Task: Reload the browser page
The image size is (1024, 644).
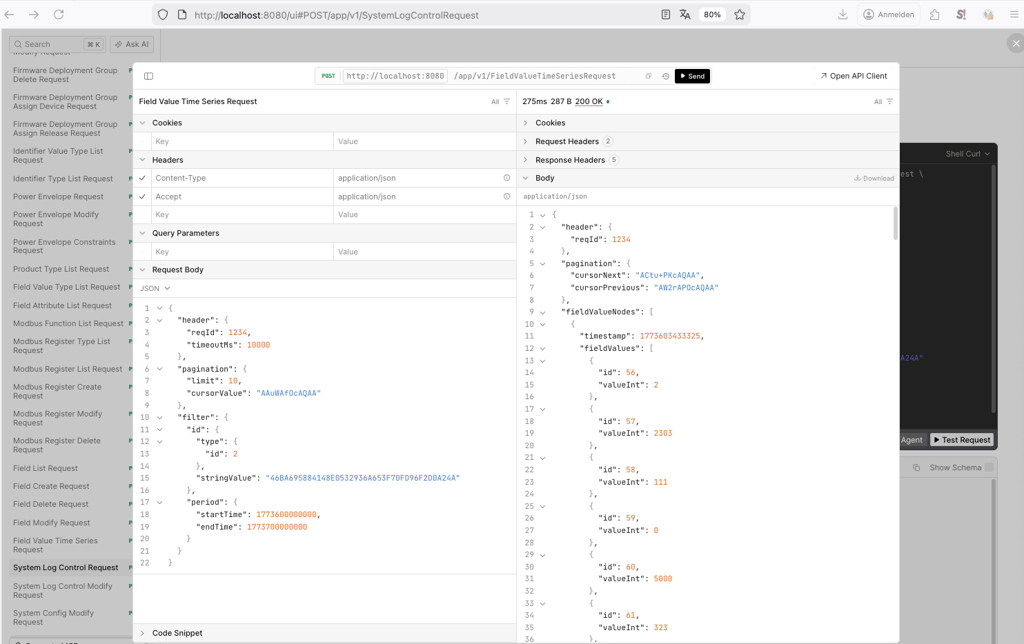Action: click(x=59, y=14)
